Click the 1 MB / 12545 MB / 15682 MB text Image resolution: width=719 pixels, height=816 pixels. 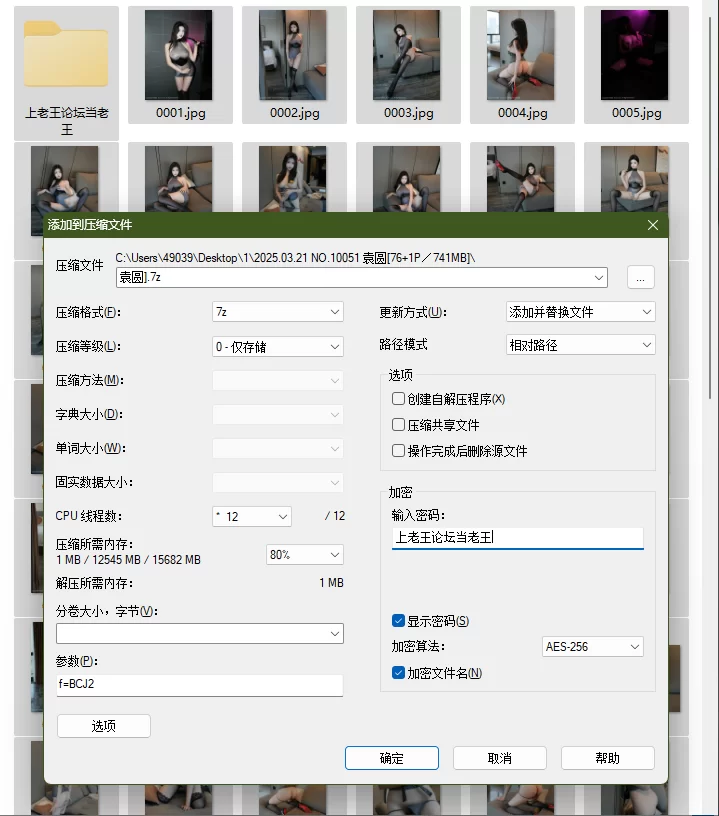pyautogui.click(x=128, y=560)
